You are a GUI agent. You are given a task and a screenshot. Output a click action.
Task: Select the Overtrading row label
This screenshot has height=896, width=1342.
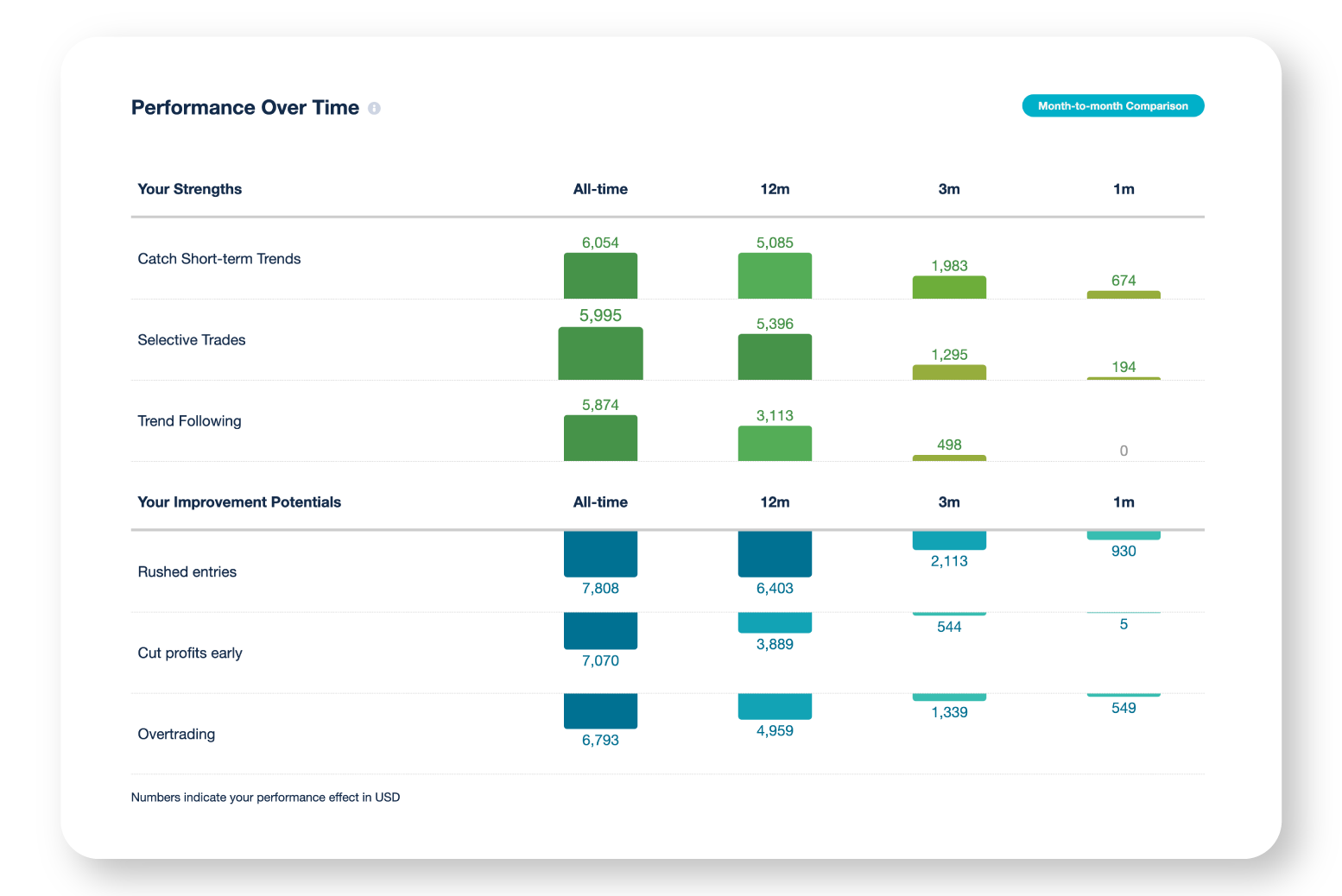(176, 735)
